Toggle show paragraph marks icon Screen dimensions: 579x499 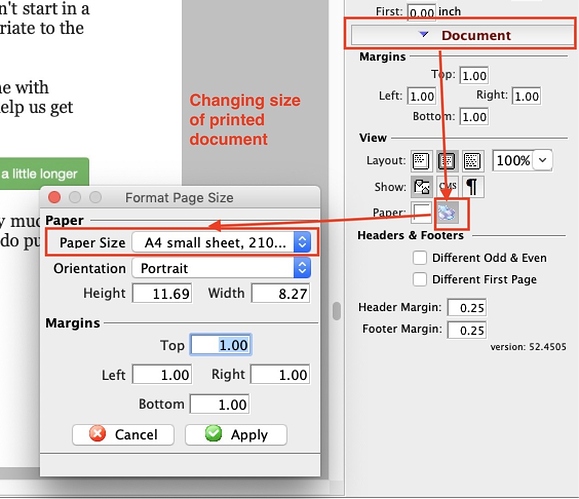coord(472,187)
